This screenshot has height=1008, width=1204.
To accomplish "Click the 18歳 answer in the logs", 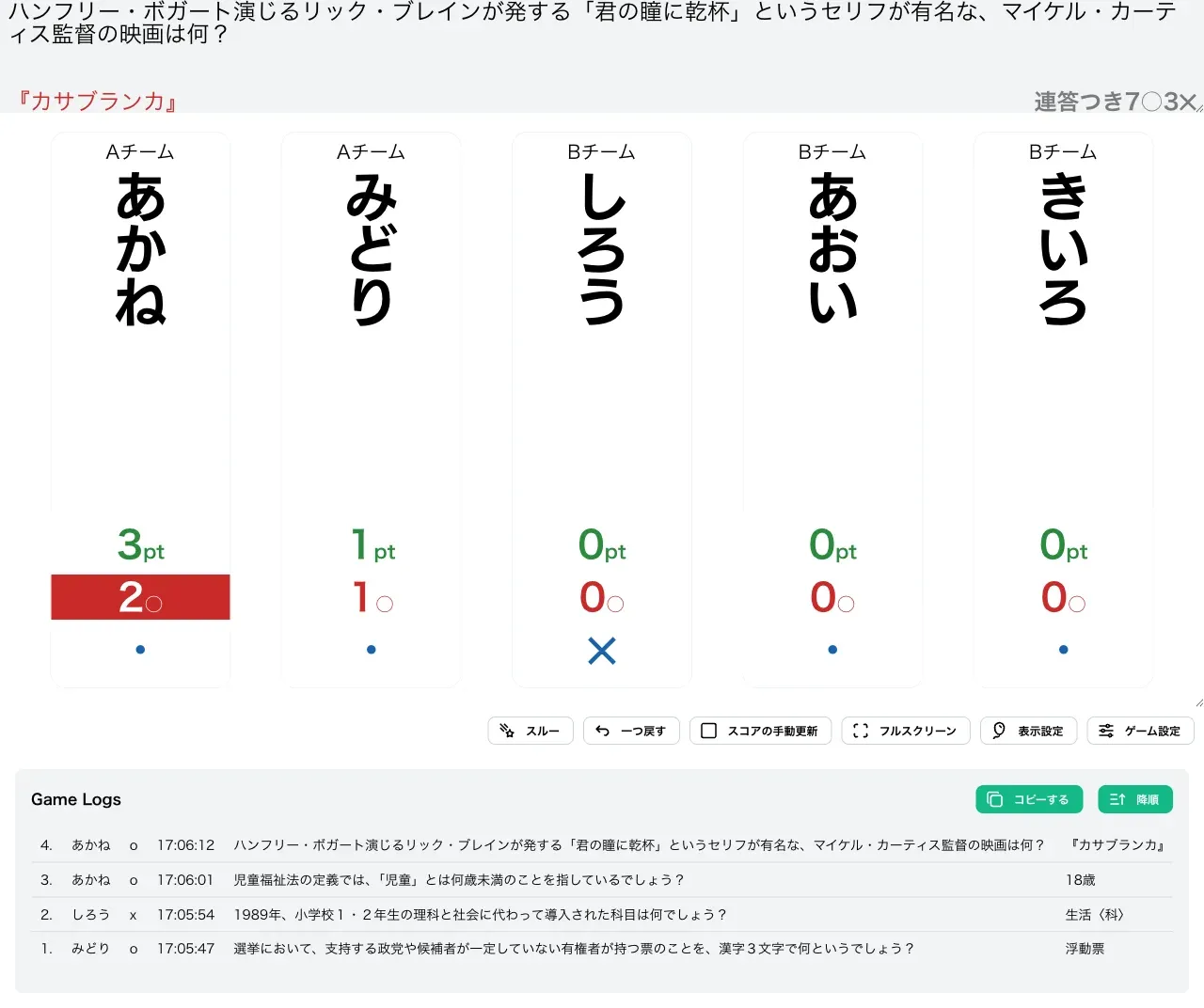I will pos(1081,880).
